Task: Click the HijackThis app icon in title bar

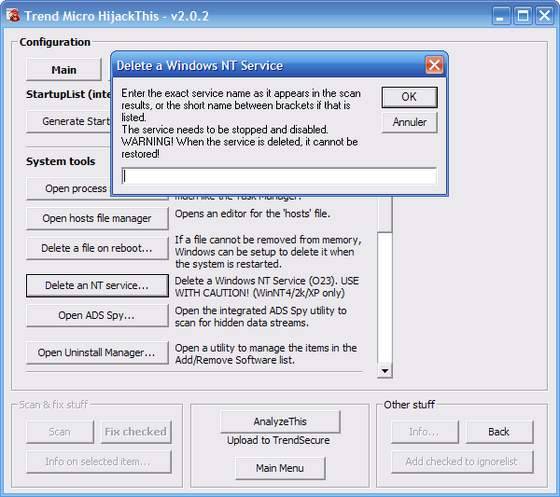Action: (13, 16)
